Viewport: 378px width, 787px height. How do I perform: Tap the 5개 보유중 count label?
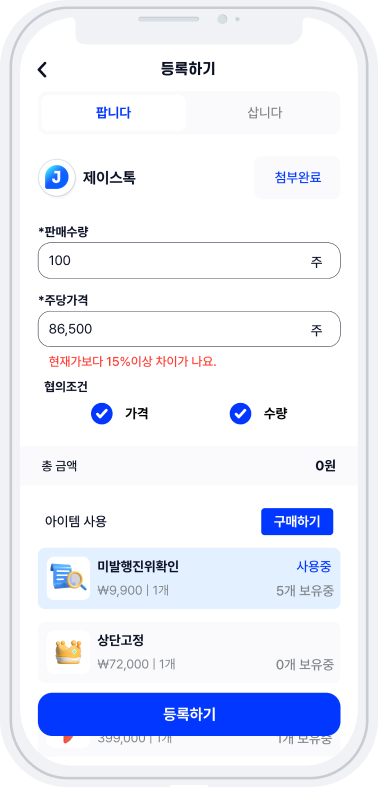(305, 590)
